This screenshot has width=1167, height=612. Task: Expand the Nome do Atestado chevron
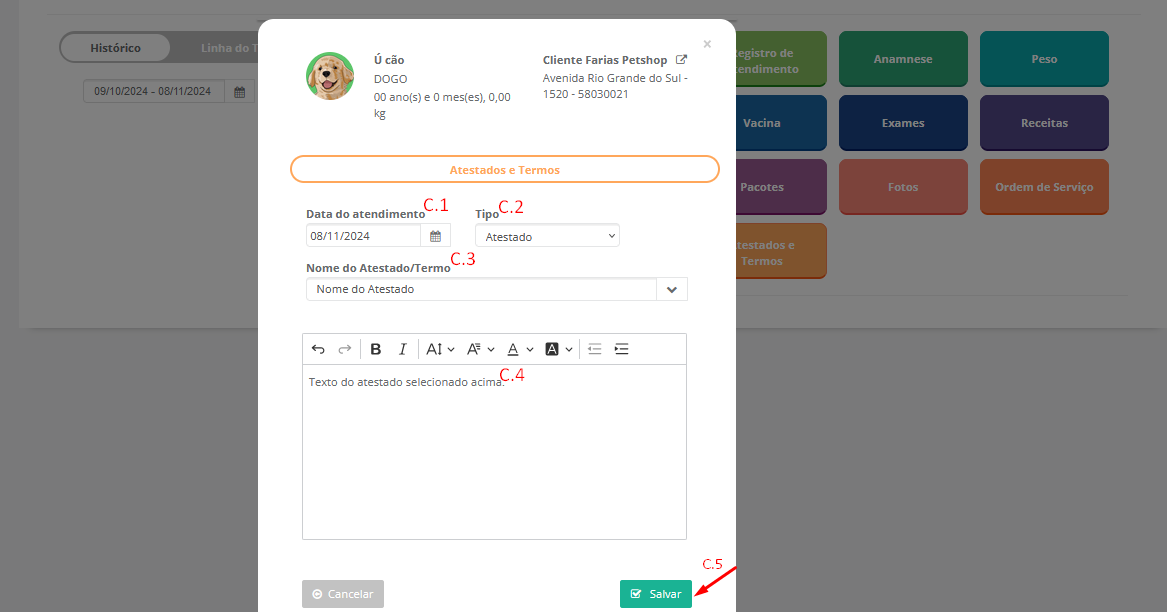pyautogui.click(x=671, y=289)
